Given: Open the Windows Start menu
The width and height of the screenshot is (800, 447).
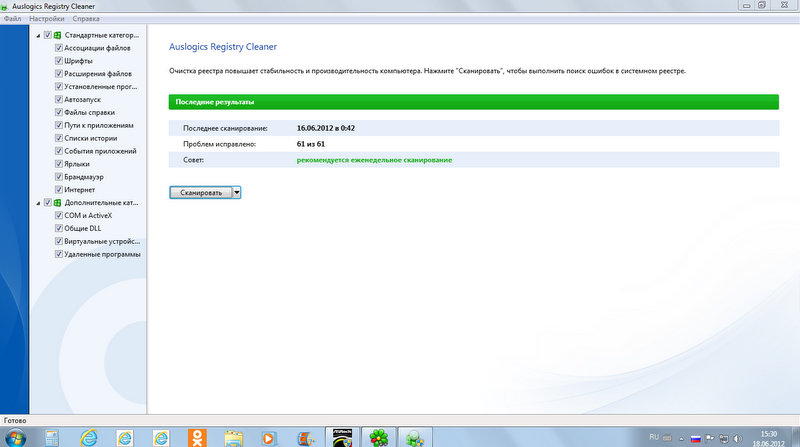Looking at the screenshot, I should tap(15, 438).
